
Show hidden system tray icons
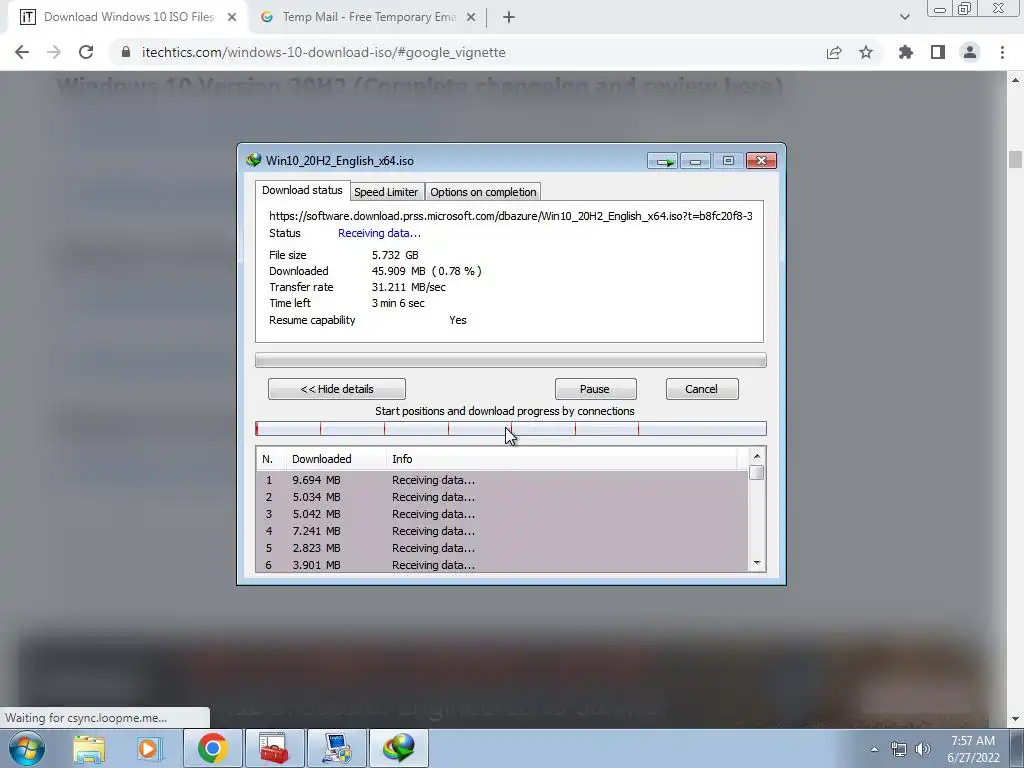[x=874, y=749]
